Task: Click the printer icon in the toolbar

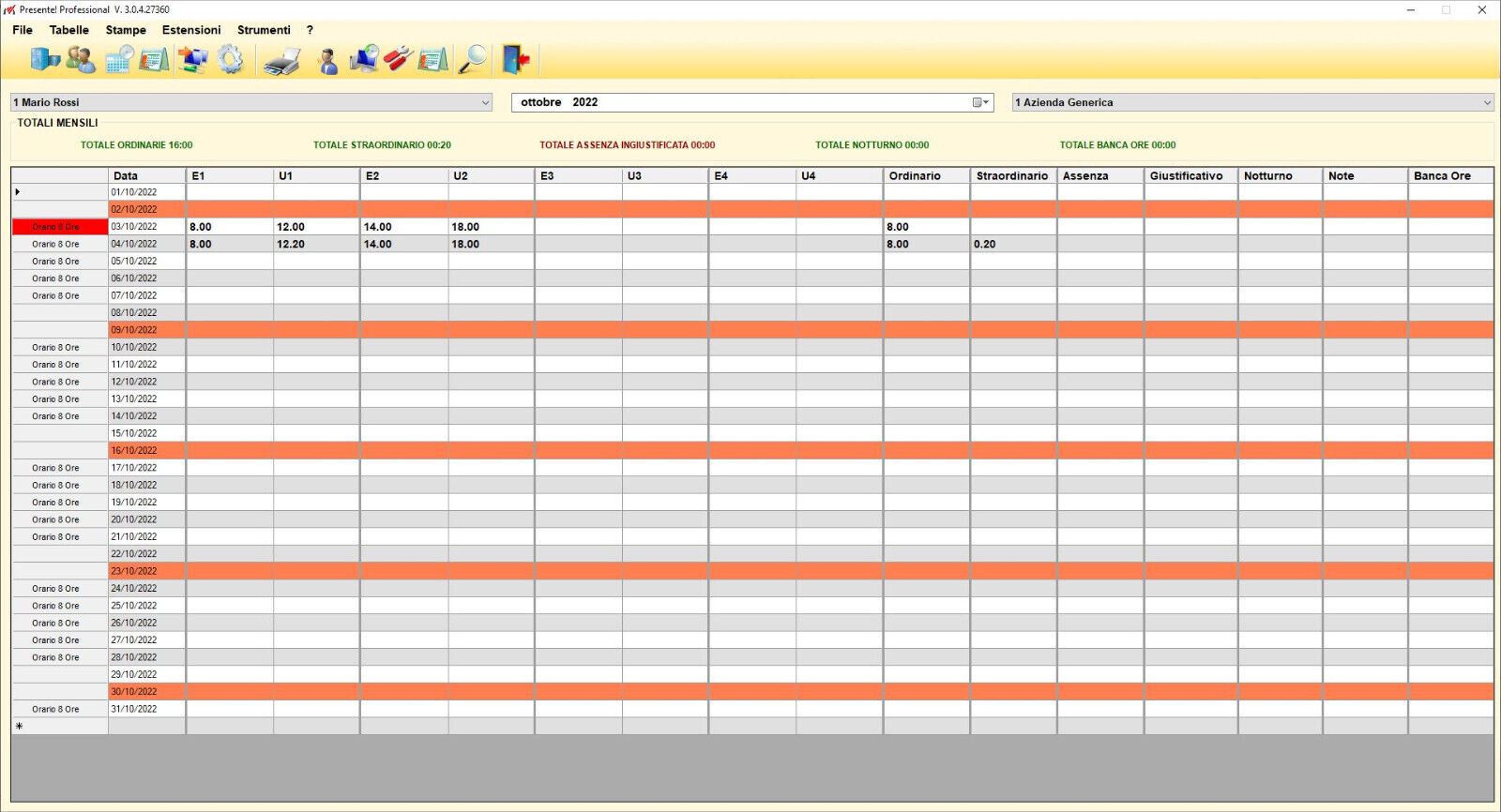Action: coord(282,60)
